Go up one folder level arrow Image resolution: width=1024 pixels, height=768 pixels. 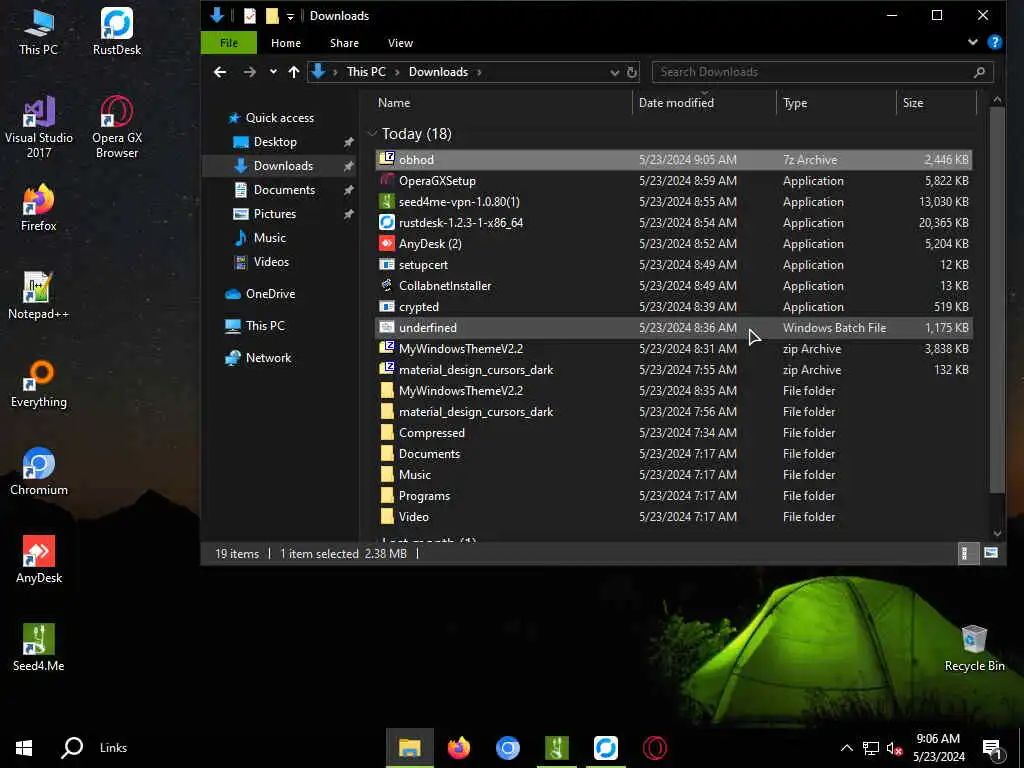(294, 72)
